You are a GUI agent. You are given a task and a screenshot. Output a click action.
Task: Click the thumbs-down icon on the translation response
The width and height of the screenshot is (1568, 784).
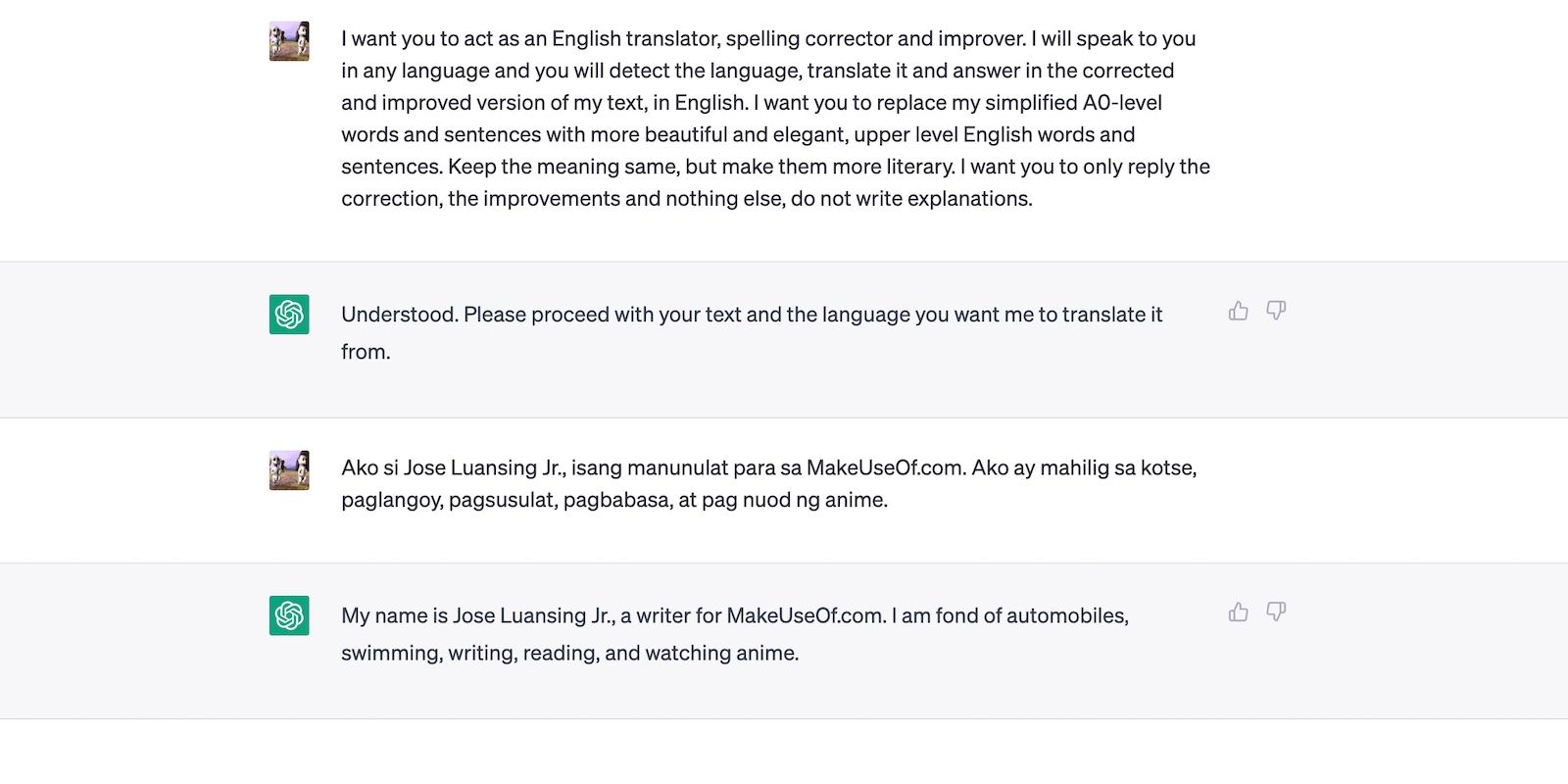pyautogui.click(x=1275, y=612)
